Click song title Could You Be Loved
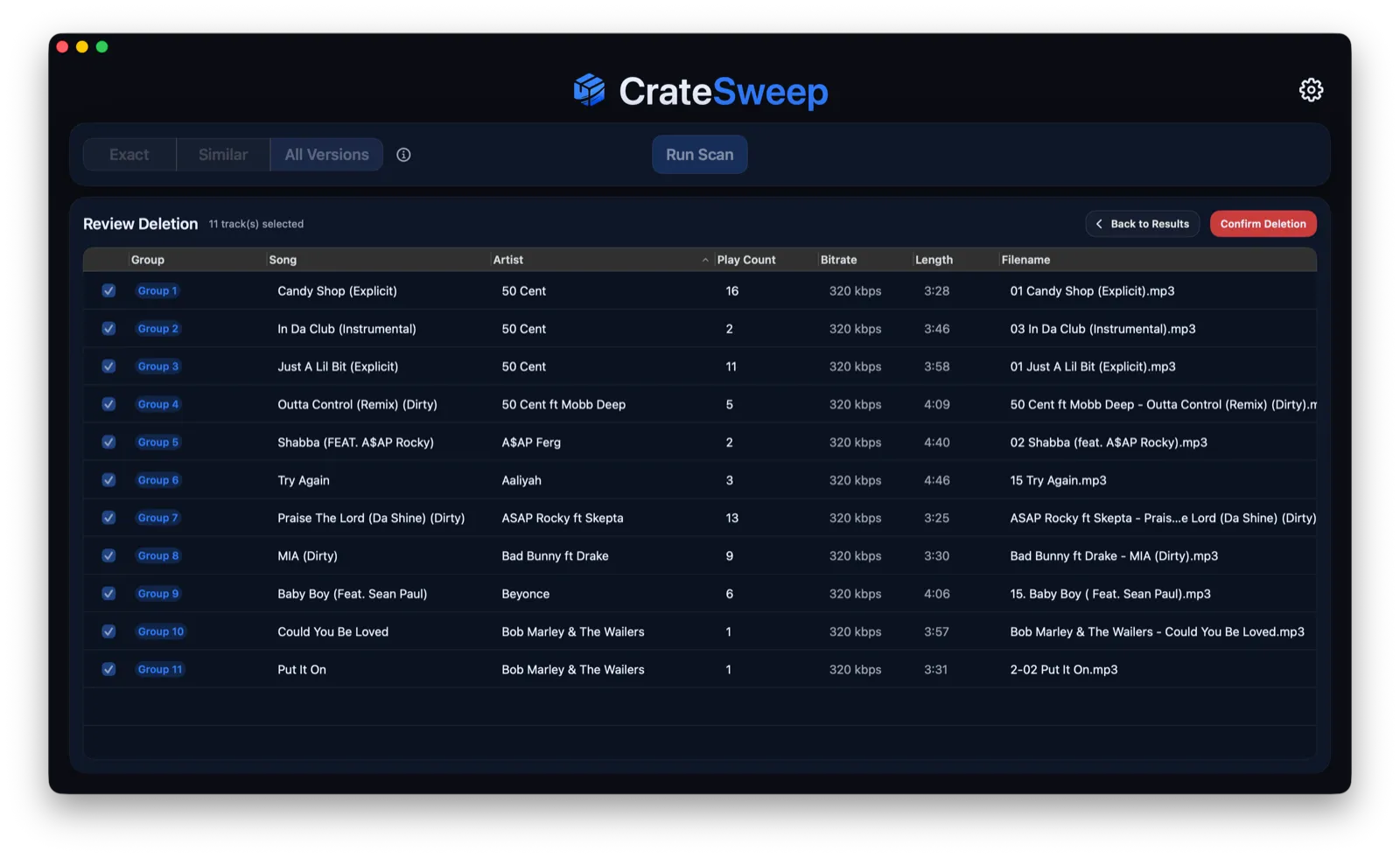This screenshot has width=1400, height=858. 332,631
